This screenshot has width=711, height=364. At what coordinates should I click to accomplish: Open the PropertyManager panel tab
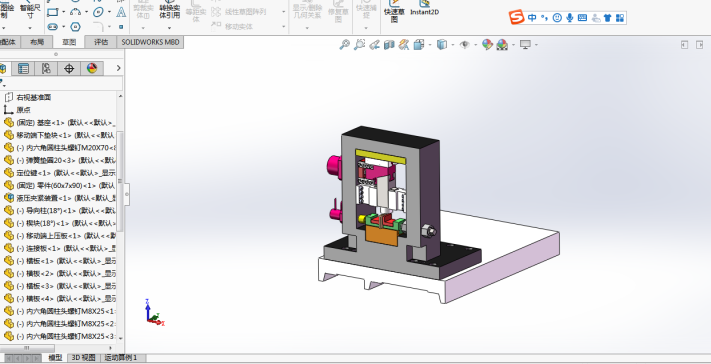pyautogui.click(x=23, y=68)
